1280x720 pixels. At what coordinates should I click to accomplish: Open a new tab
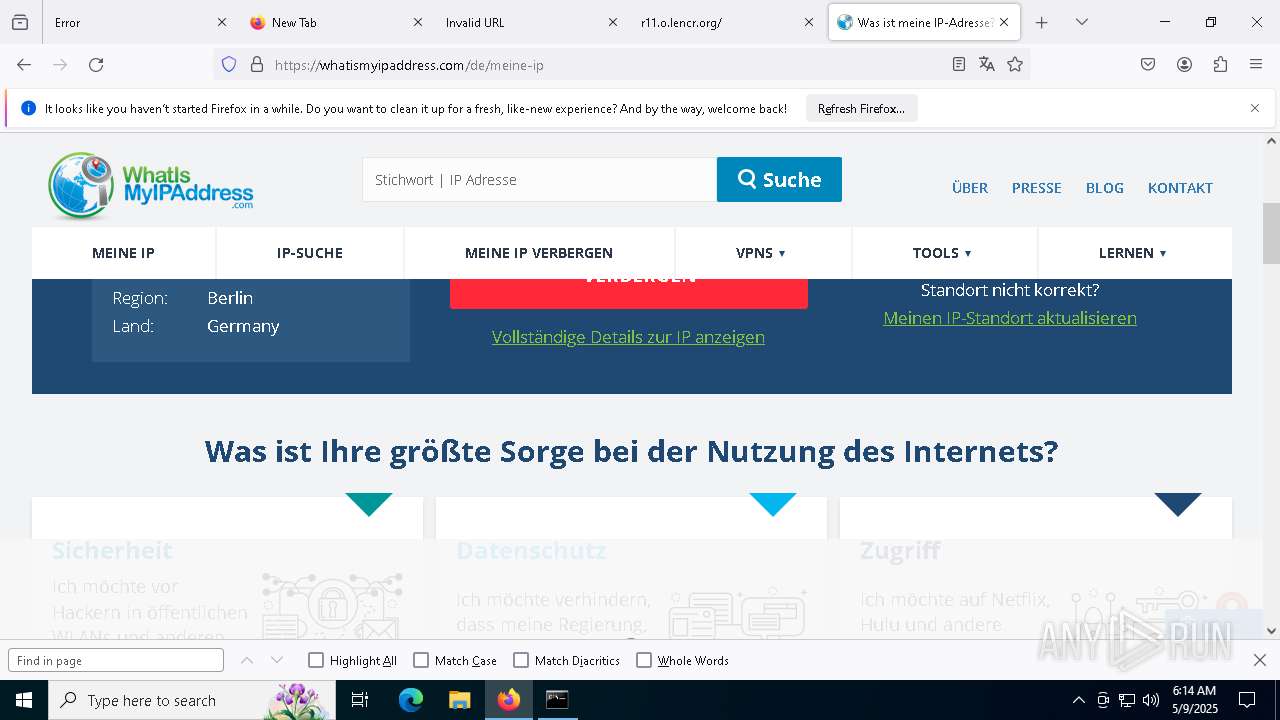click(1041, 22)
